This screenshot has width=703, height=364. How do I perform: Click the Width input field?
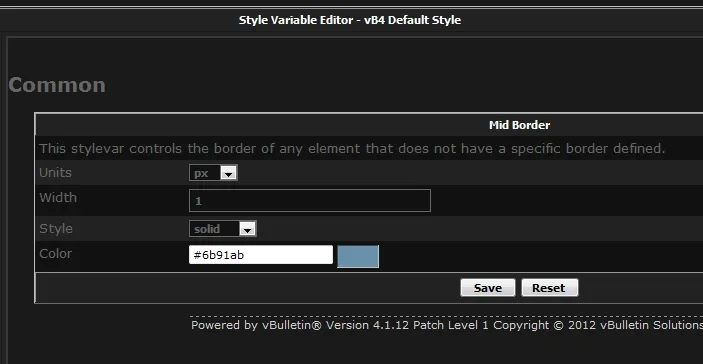click(310, 200)
